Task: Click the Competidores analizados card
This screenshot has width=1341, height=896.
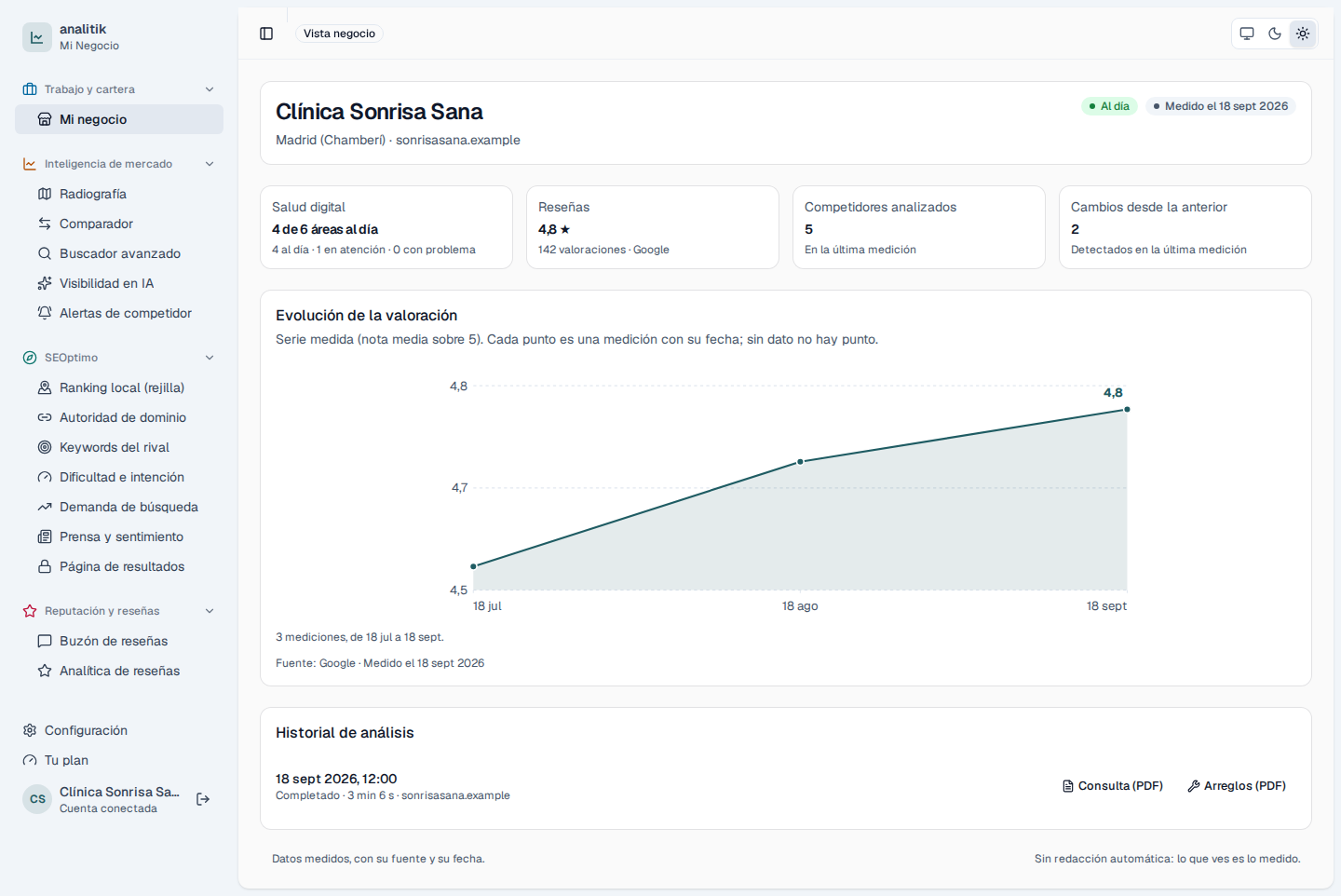Action: [x=919, y=227]
